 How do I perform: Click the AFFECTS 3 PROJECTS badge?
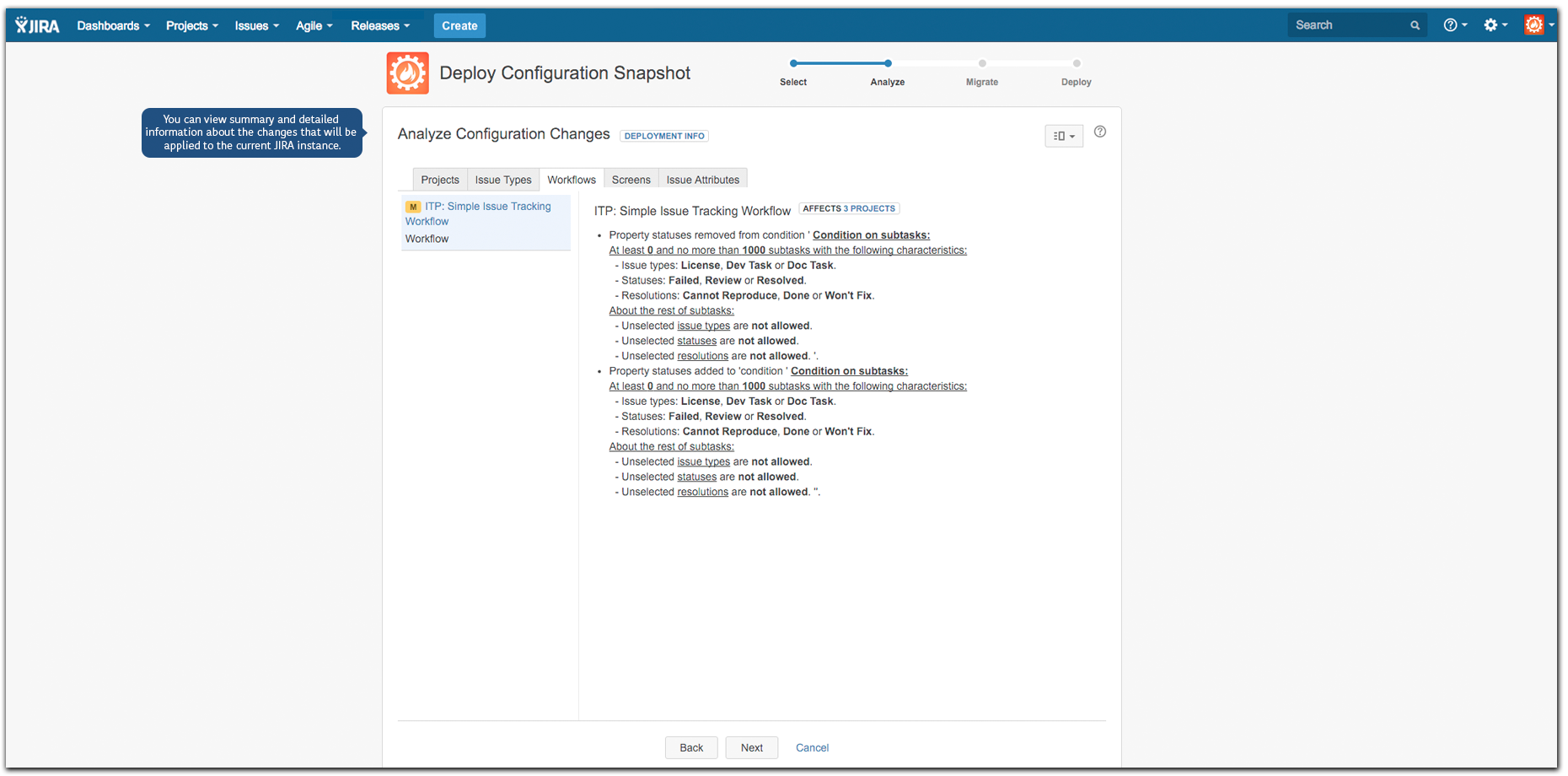[849, 208]
